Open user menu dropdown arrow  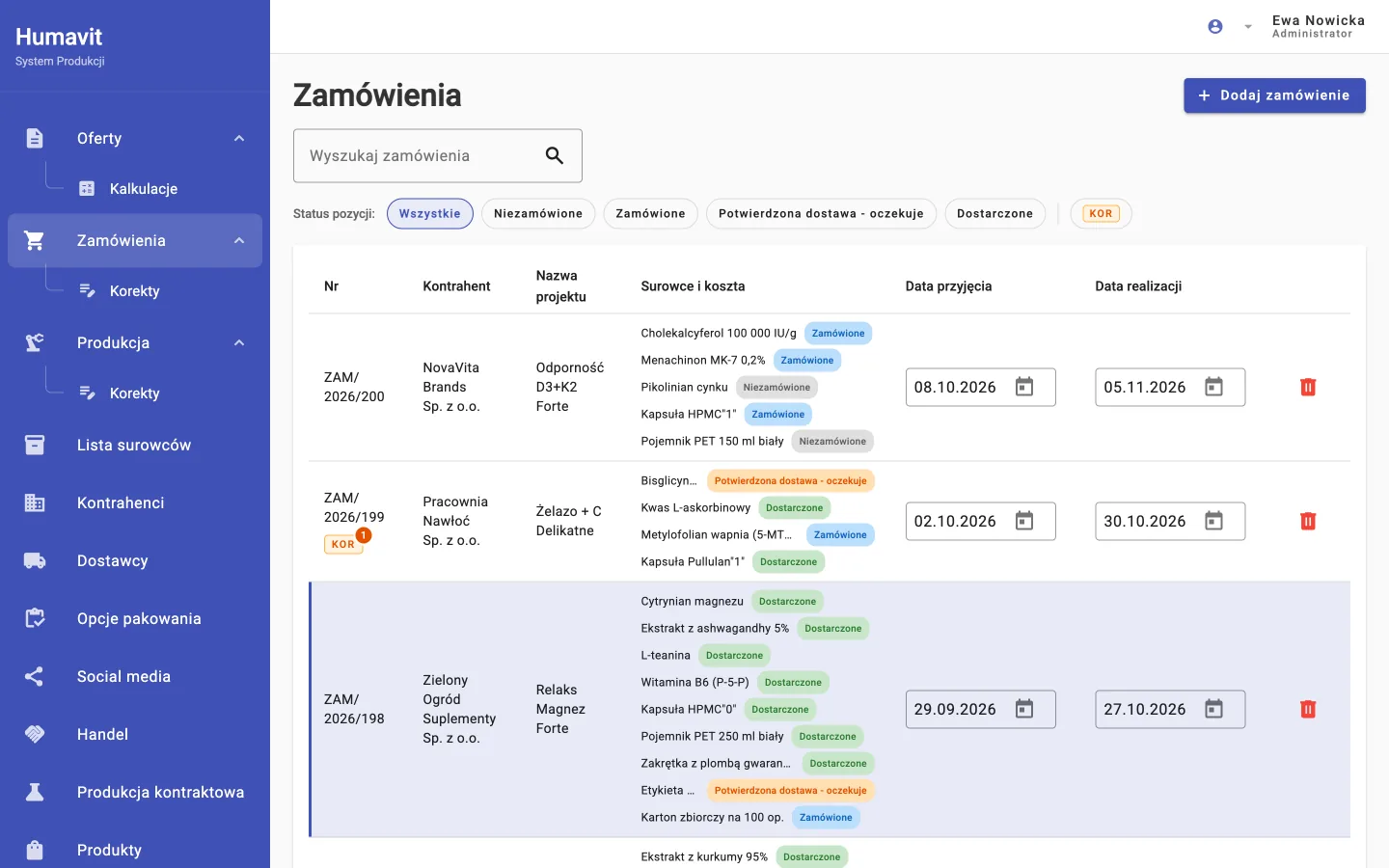1248,27
